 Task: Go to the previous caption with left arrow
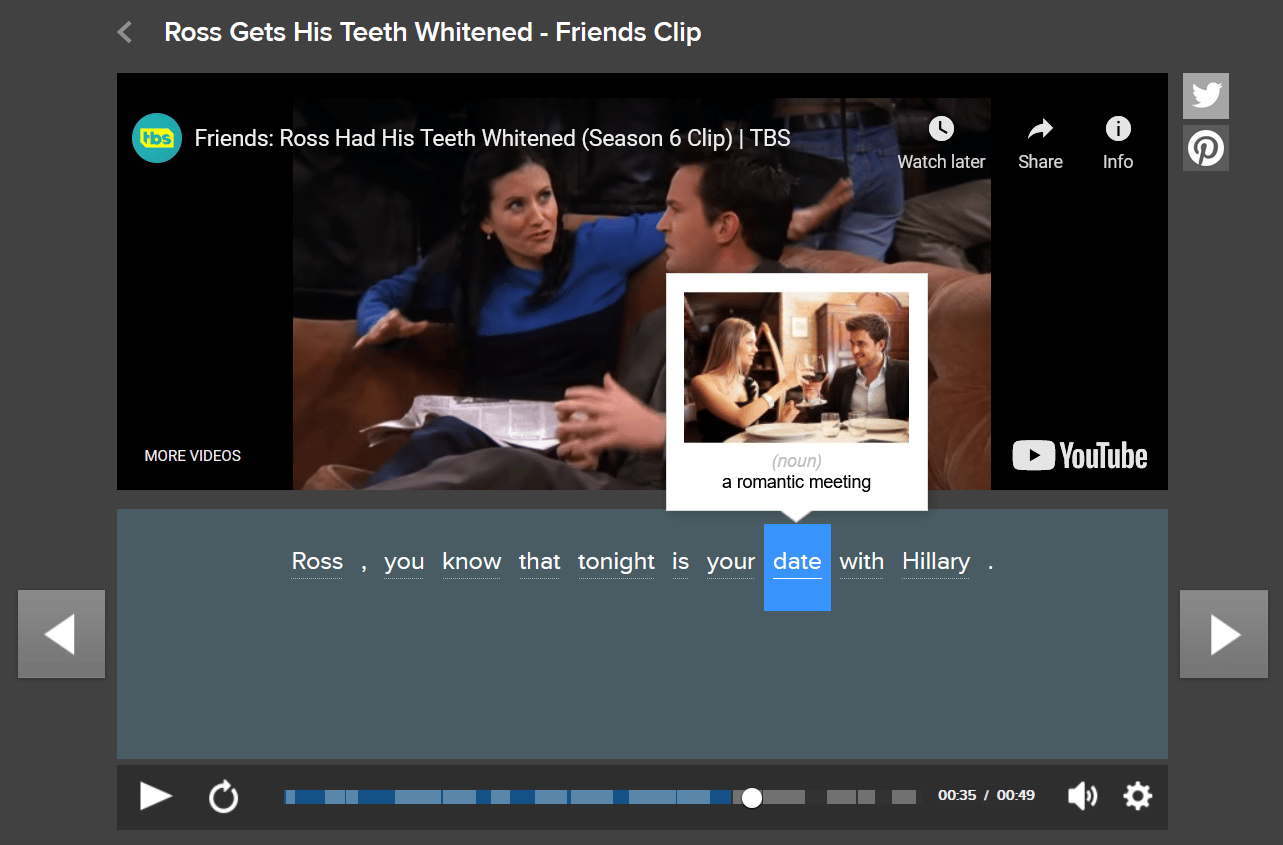point(61,634)
